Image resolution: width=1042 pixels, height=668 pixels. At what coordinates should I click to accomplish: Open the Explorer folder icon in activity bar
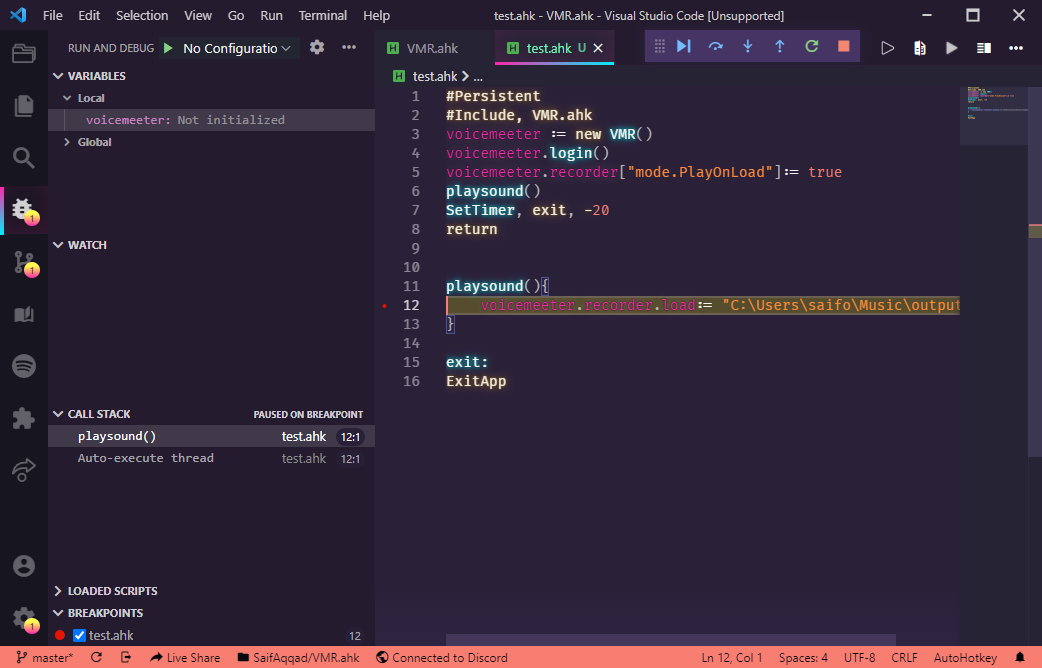pos(24,53)
